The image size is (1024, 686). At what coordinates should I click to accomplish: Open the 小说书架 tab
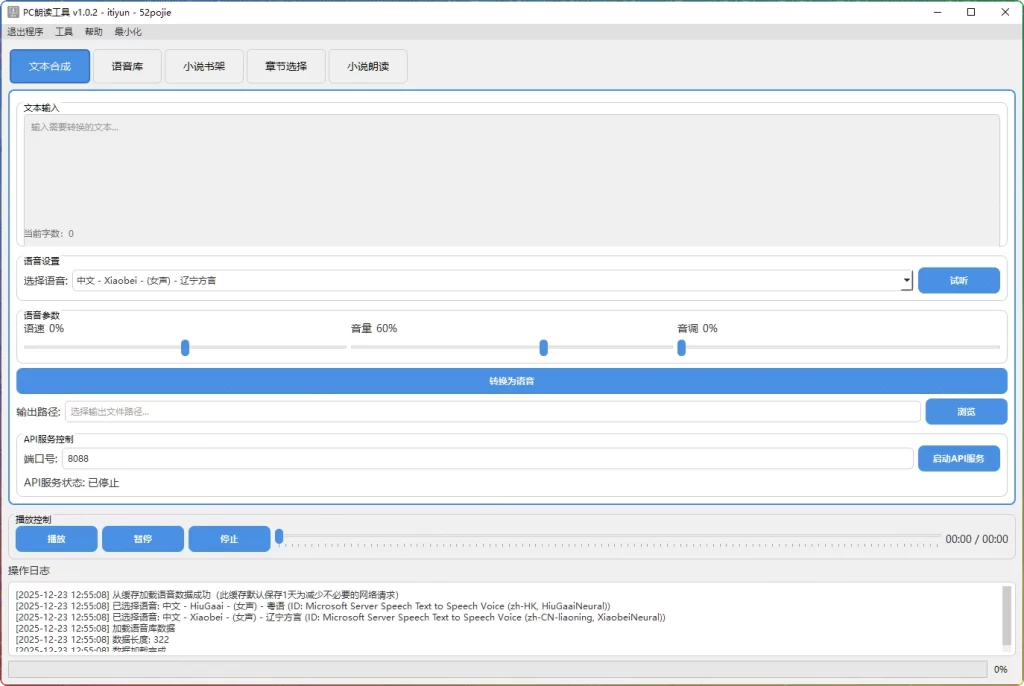coord(203,66)
